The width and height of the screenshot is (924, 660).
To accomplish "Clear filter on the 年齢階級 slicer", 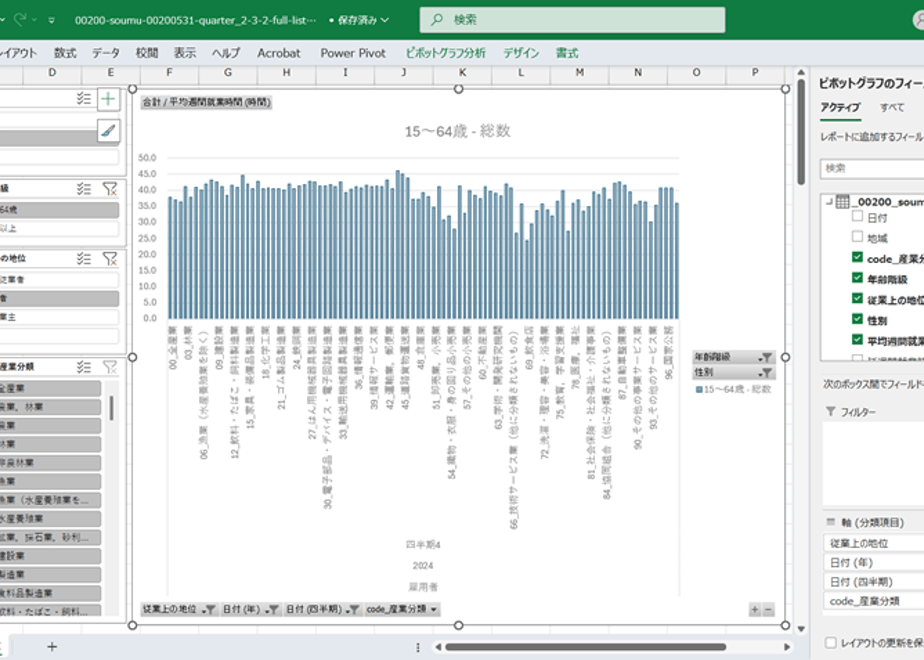I will (110, 189).
